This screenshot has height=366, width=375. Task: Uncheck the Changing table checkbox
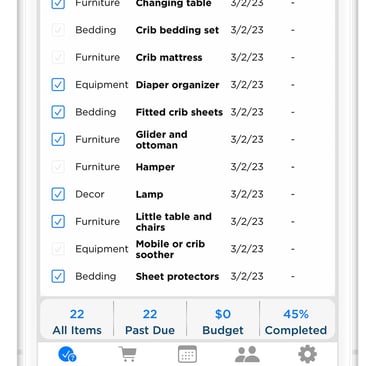click(58, 3)
